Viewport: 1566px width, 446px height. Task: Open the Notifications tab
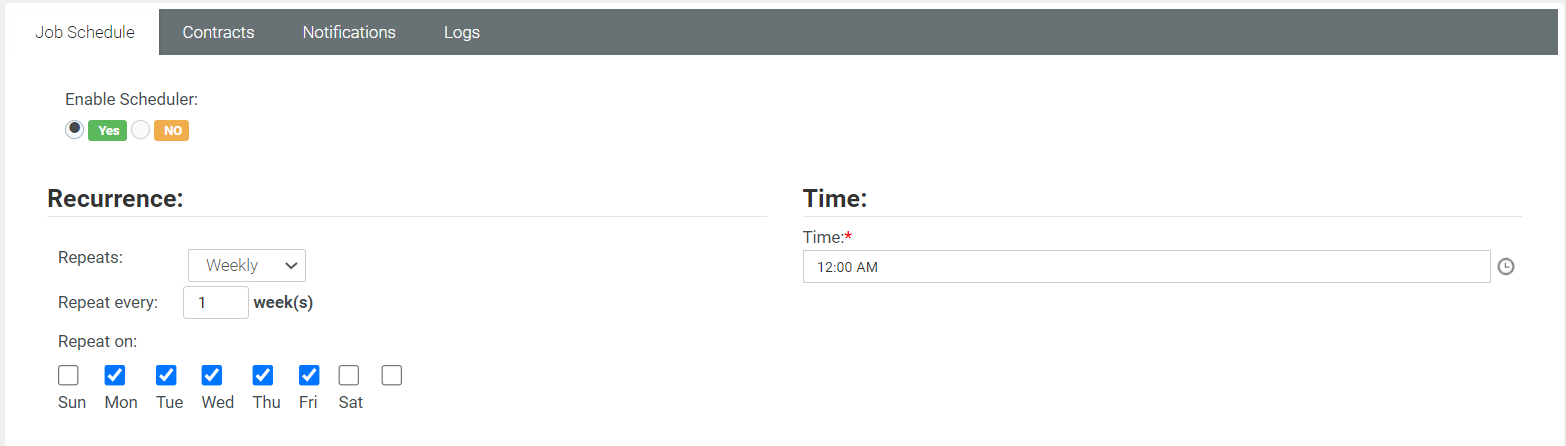pos(349,32)
